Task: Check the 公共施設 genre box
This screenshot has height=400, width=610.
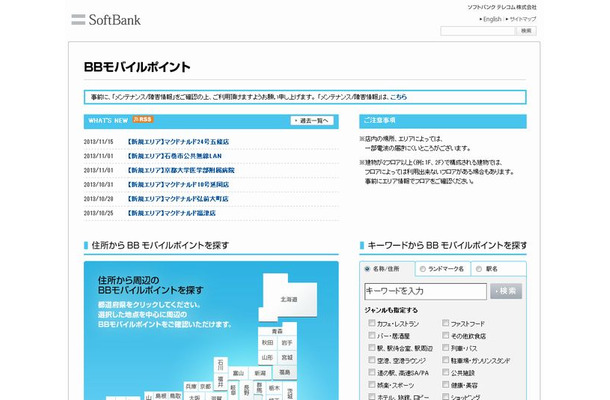Action: [445, 372]
